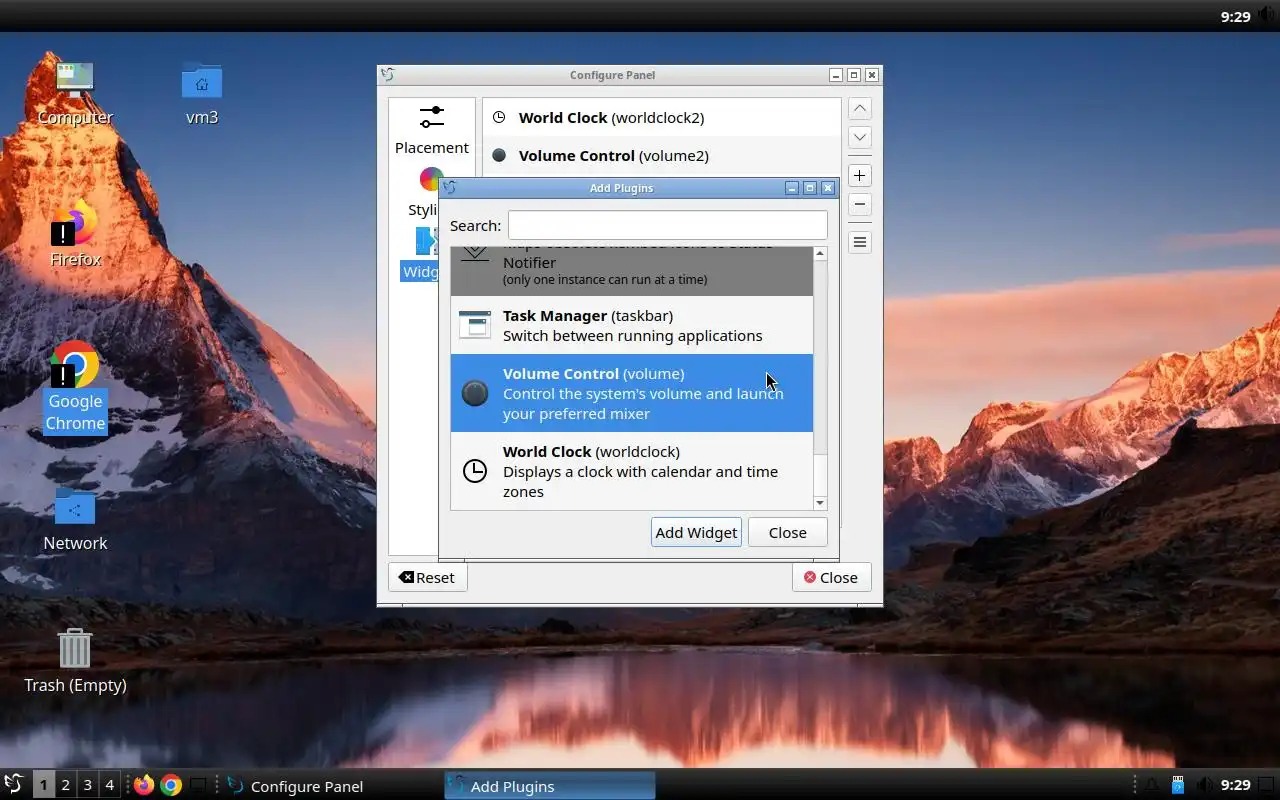Open the vm3 home folder icon
This screenshot has height=800, width=1280.
[x=202, y=93]
